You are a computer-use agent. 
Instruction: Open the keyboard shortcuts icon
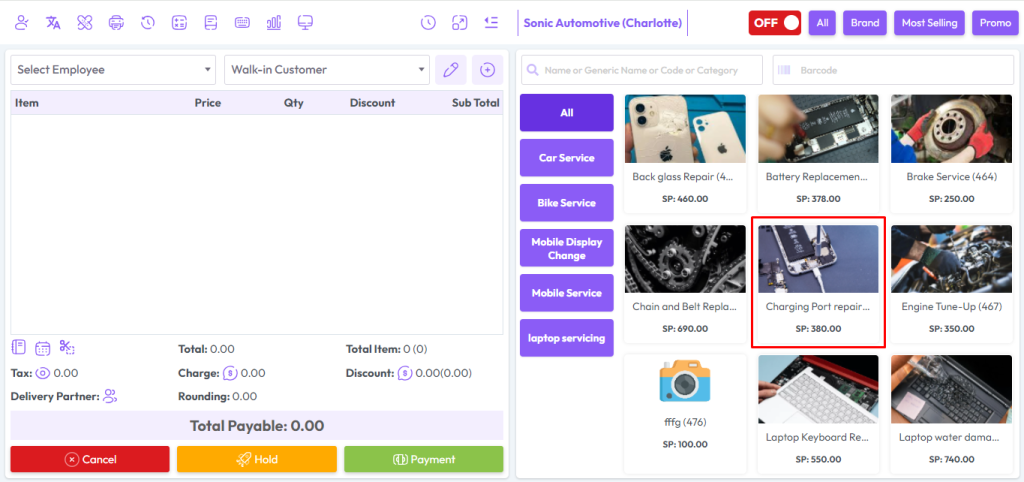pyautogui.click(x=242, y=23)
